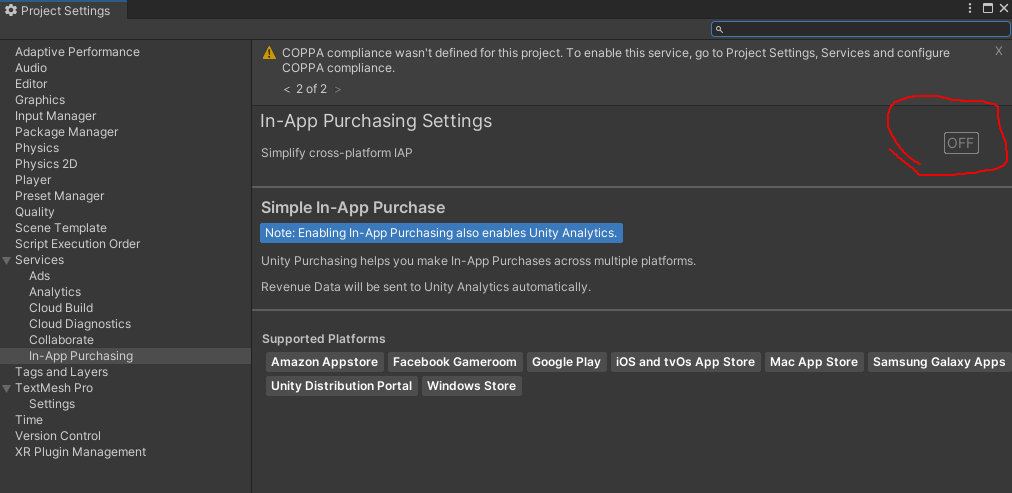1012x493 pixels.
Task: Select Ads under Services
Action: pyautogui.click(x=39, y=276)
